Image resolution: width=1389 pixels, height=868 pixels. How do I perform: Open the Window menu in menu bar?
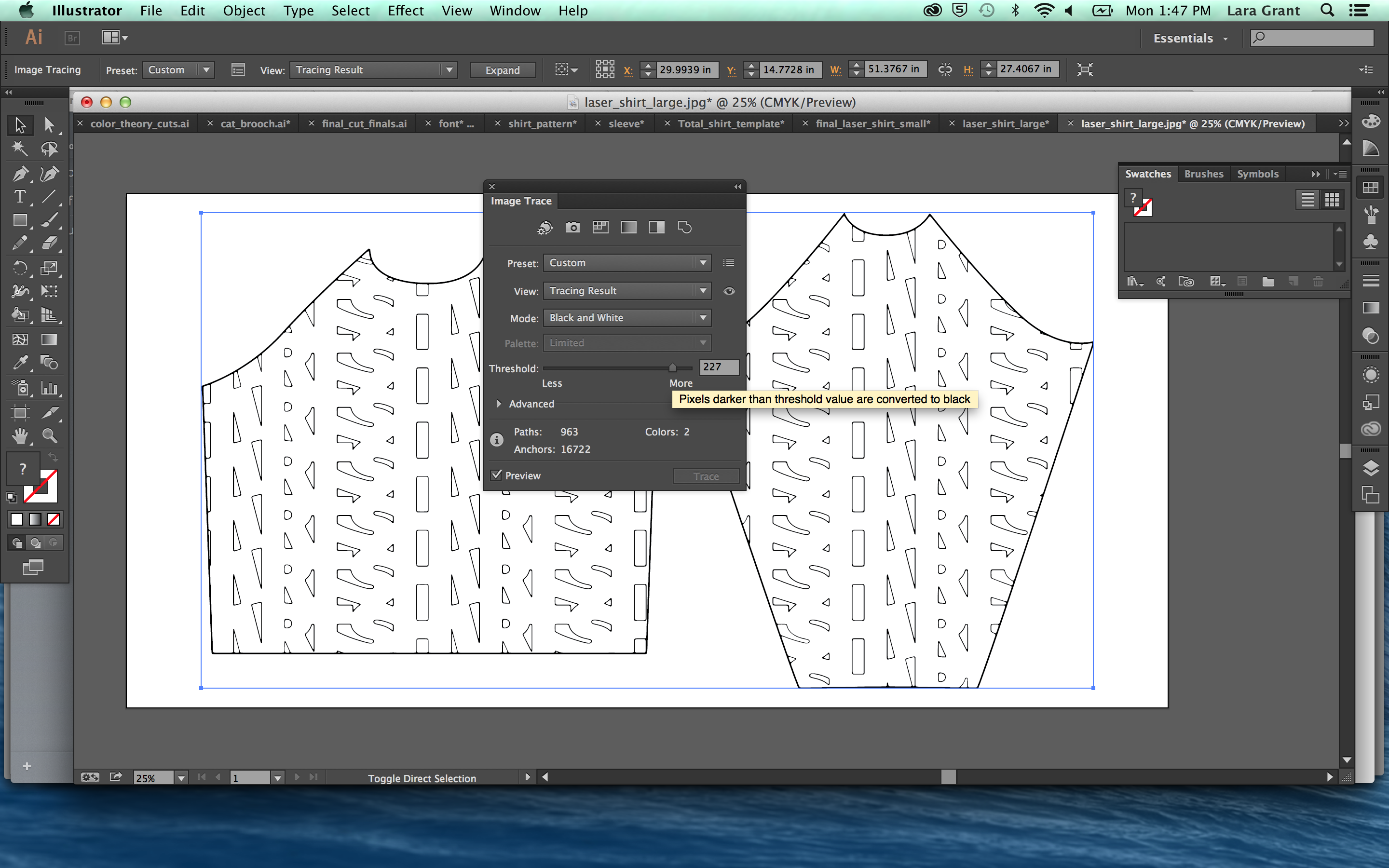[x=513, y=11]
